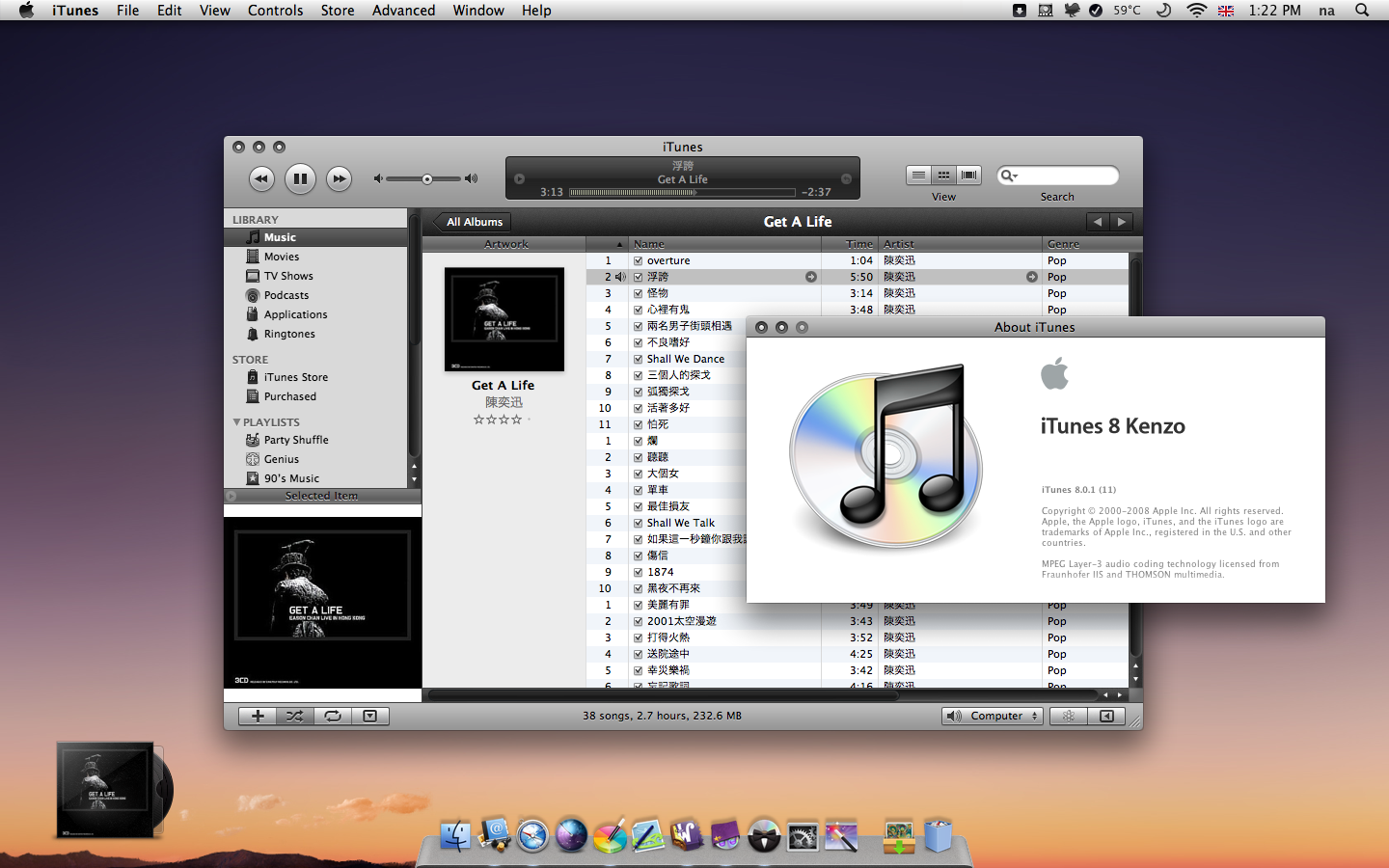
Task: Sort by the Genre column header
Action: click(x=1085, y=244)
